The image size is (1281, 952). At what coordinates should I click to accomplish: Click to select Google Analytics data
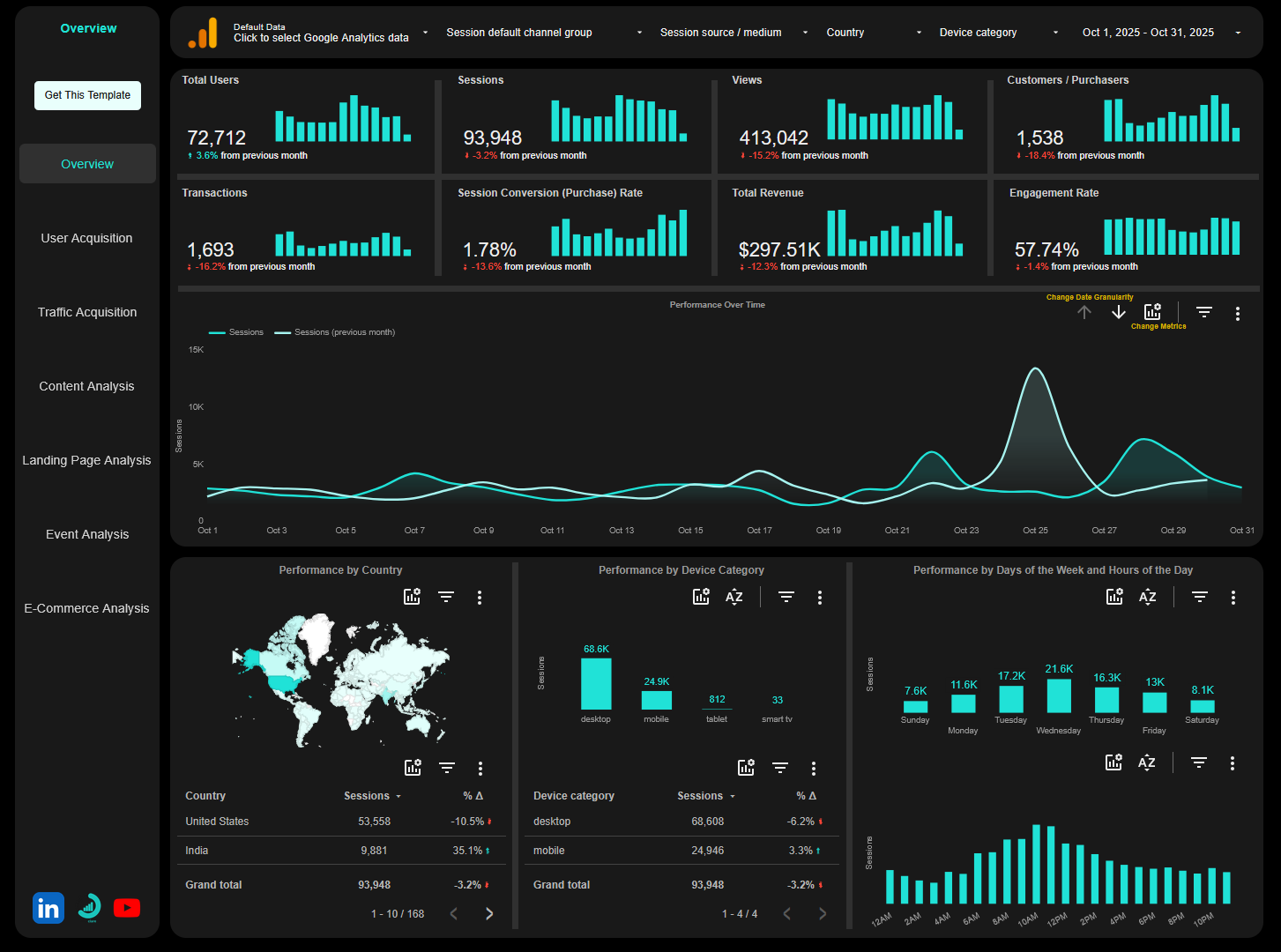320,37
